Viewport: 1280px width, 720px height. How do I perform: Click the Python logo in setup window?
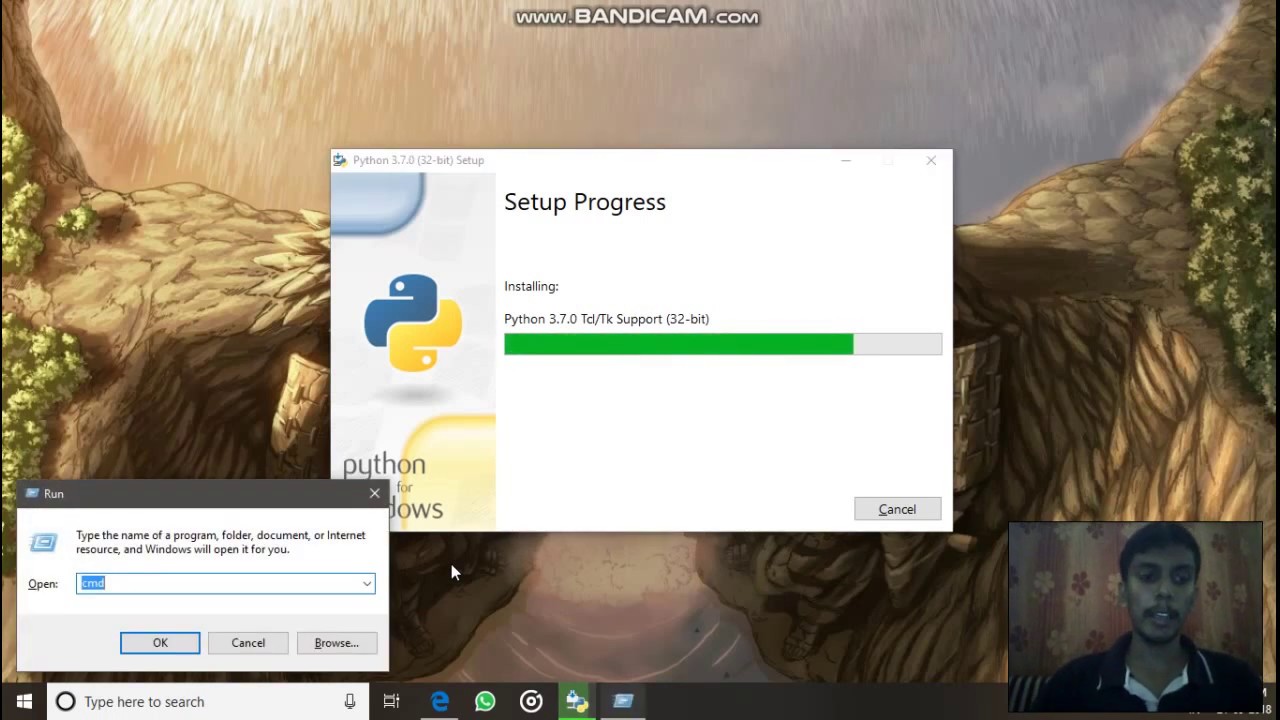pos(413,323)
